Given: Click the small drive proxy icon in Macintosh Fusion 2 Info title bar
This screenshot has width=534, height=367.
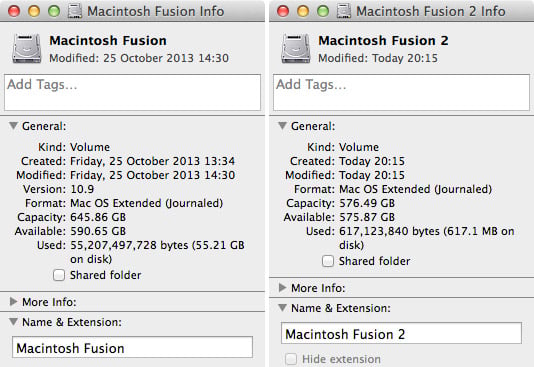Looking at the screenshot, I should (x=344, y=11).
